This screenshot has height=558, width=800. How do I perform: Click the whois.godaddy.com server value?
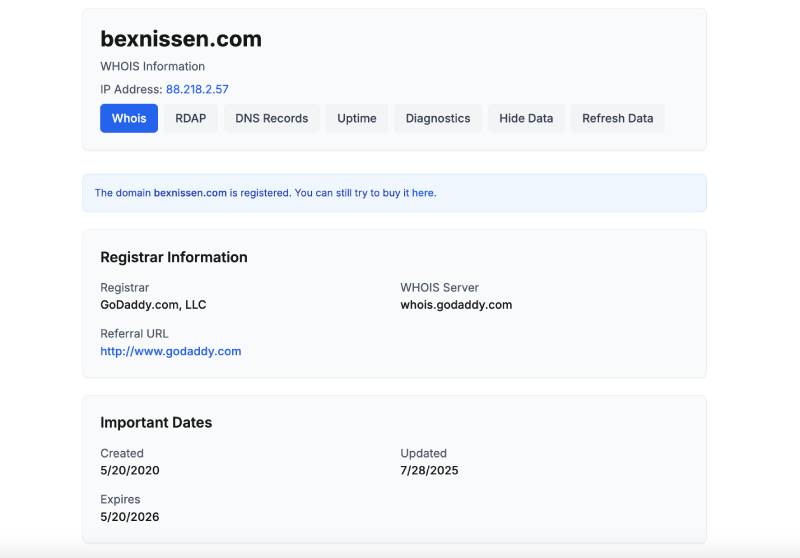[x=456, y=305]
